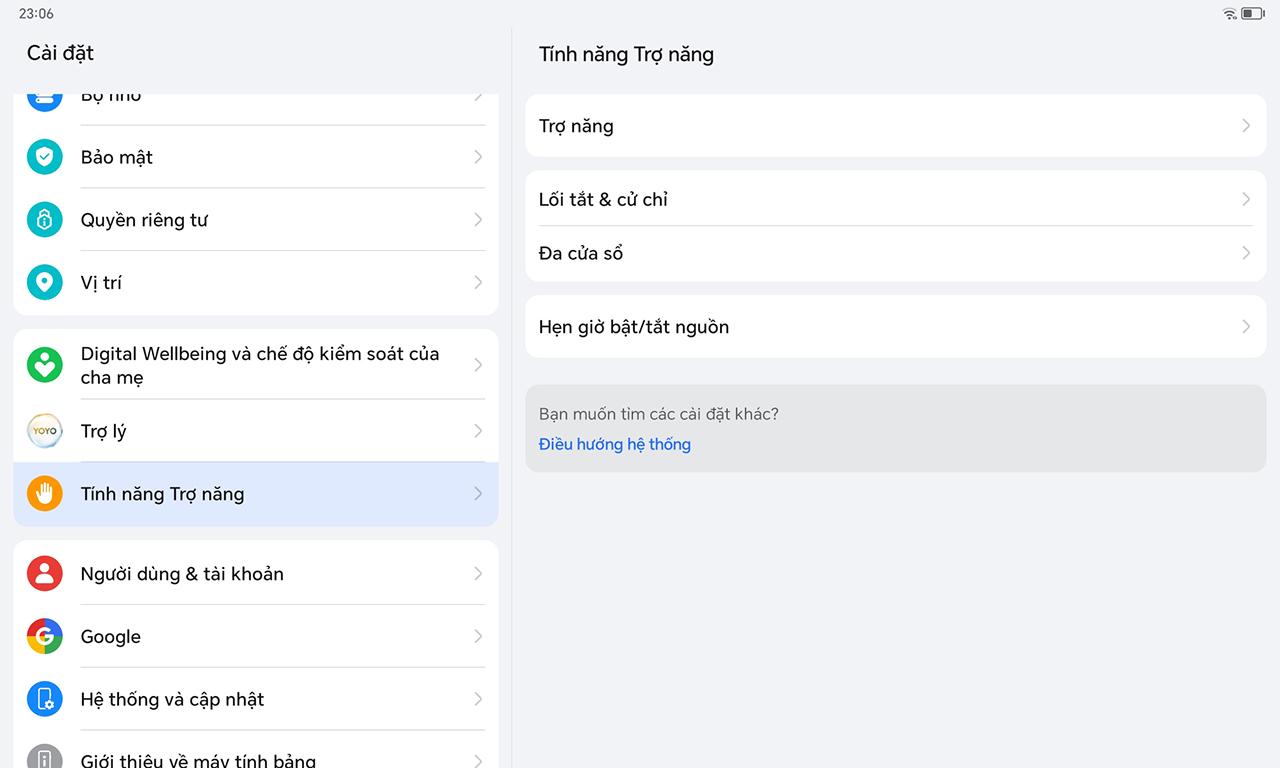
Task: Tap the Google logo icon
Action: (44, 637)
